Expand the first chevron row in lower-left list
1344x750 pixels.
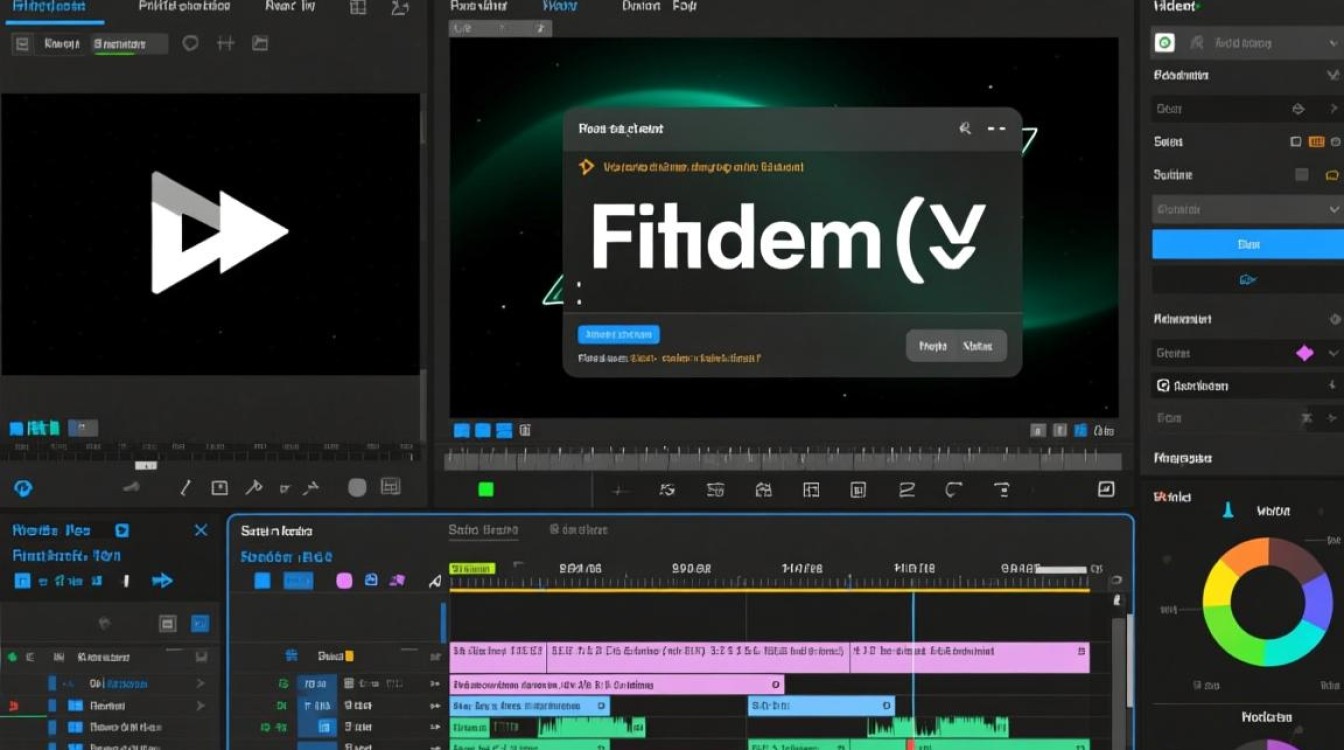point(201,683)
